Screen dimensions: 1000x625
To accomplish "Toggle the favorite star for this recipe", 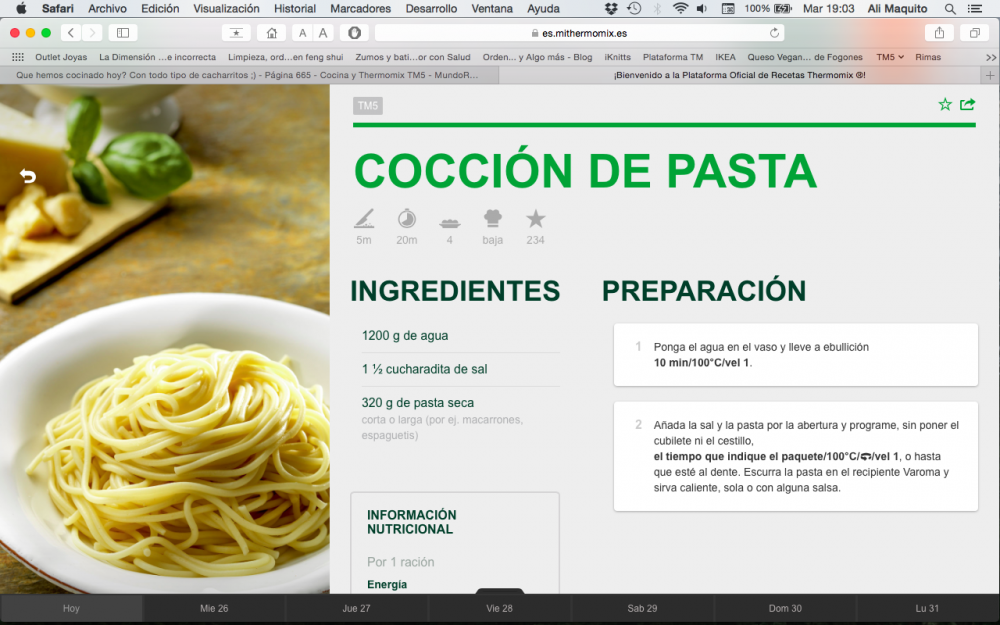I will point(944,104).
